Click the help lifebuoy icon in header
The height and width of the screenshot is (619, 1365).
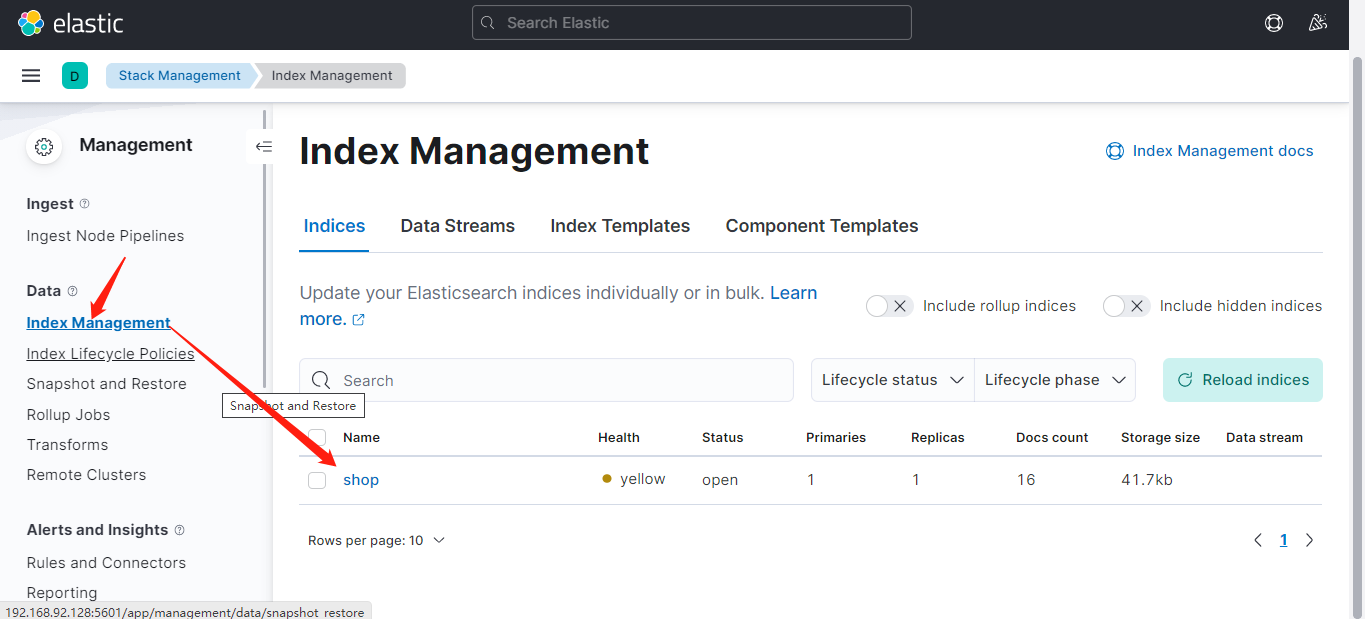(1273, 23)
